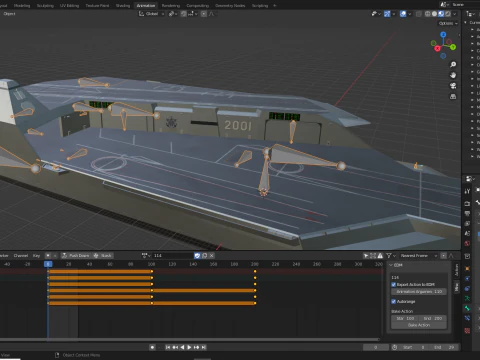480x360 pixels.
Task: Open the dope sheet filters funnel dropdown
Action: click(390, 256)
